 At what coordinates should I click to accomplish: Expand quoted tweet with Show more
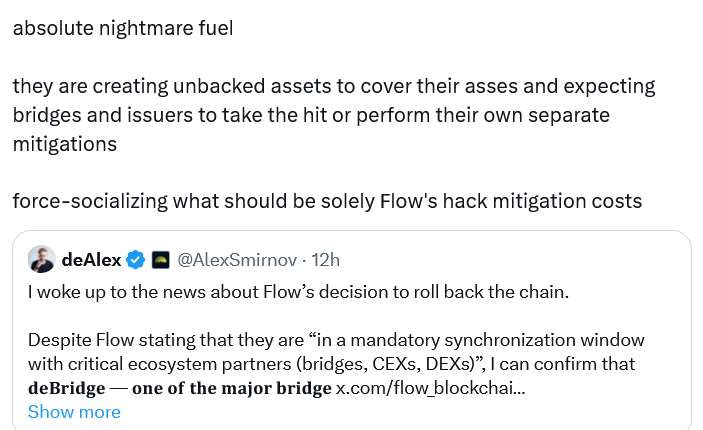pyautogui.click(x=74, y=412)
